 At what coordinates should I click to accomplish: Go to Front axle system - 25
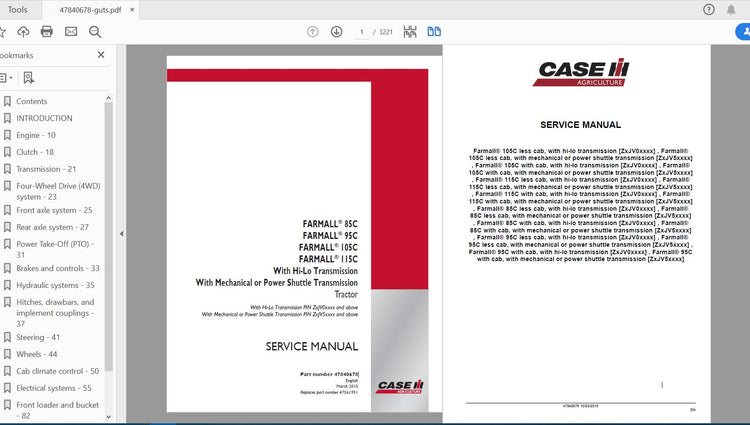(x=54, y=210)
